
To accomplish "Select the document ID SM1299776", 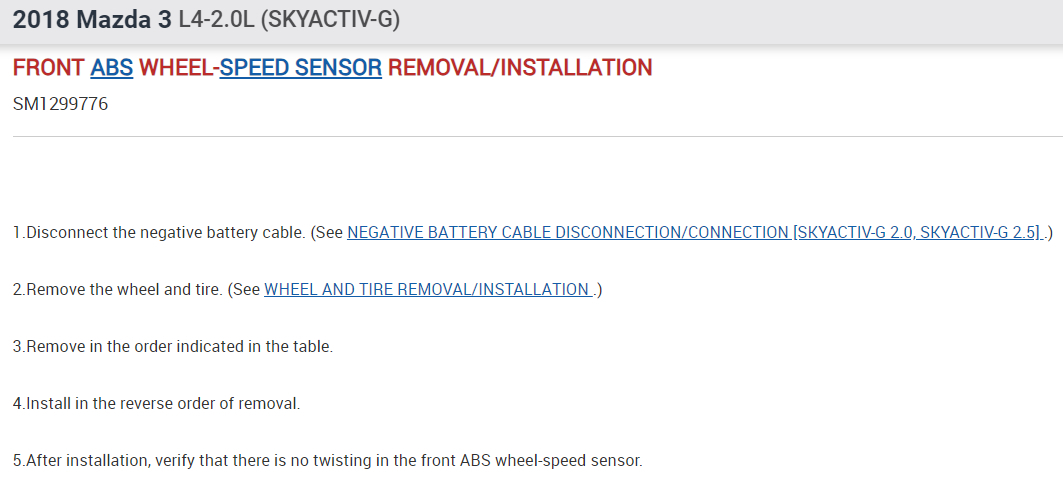I will 60,103.
